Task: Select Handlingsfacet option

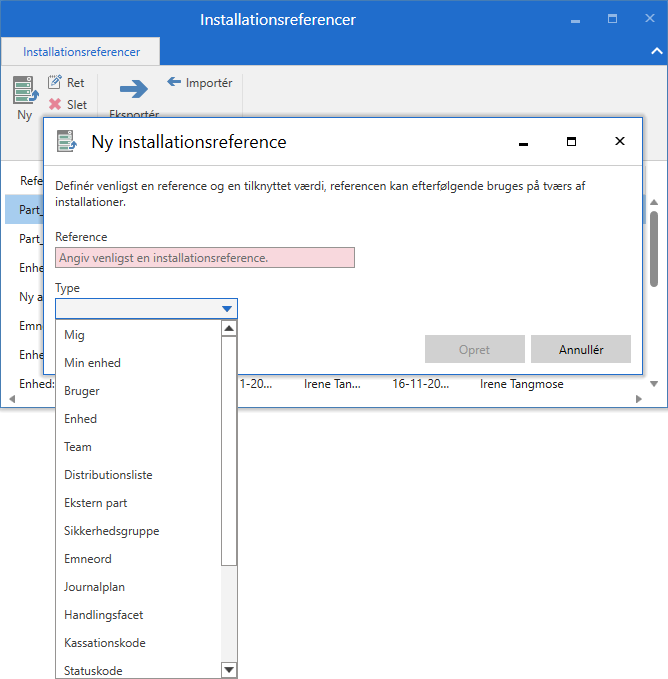Action: click(139, 615)
